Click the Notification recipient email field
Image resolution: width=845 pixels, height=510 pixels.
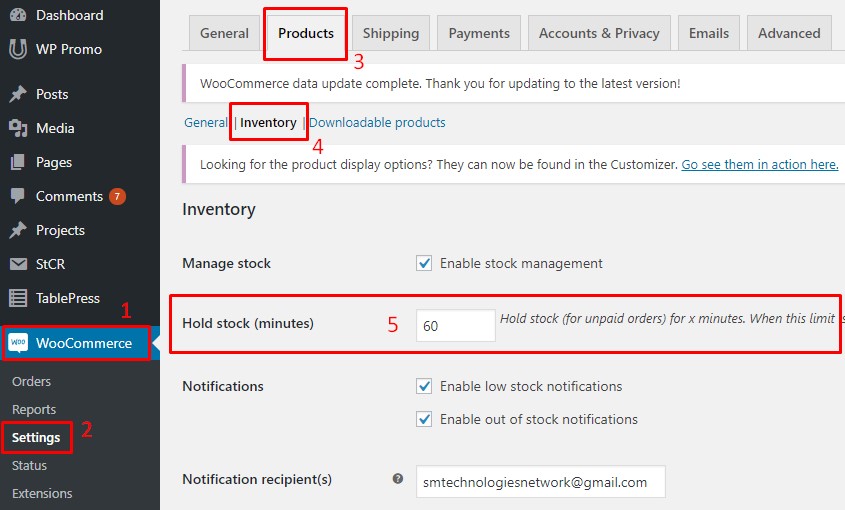click(x=541, y=481)
